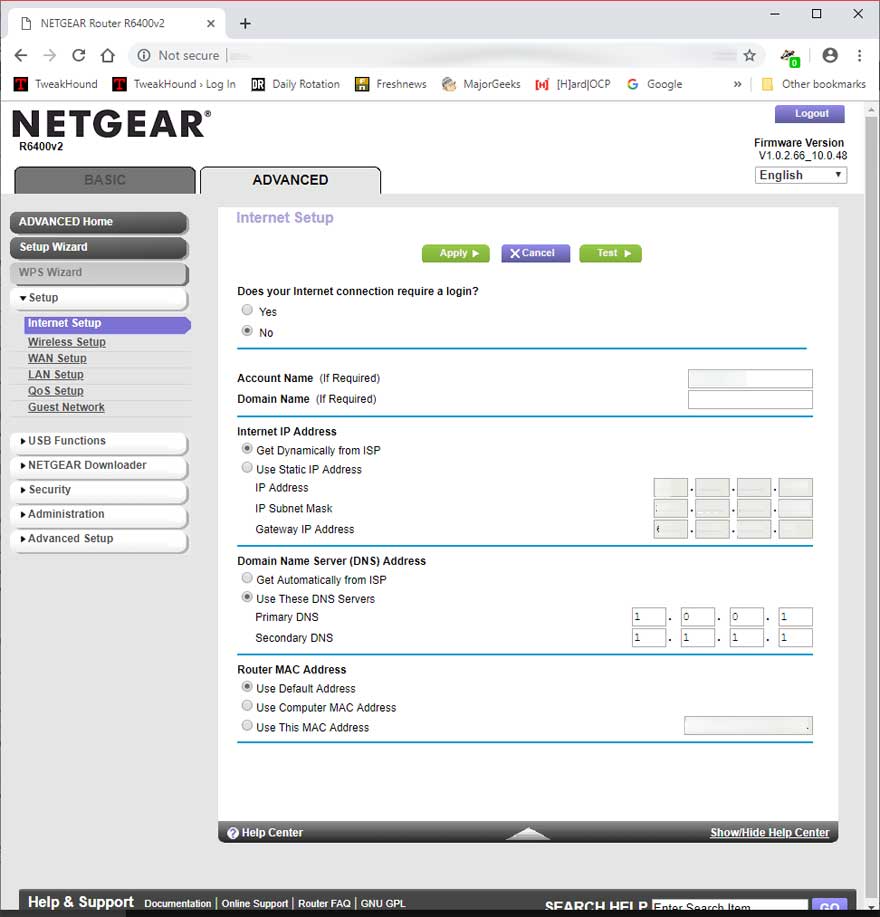Collapse the Setup menu section

pyautogui.click(x=99, y=298)
